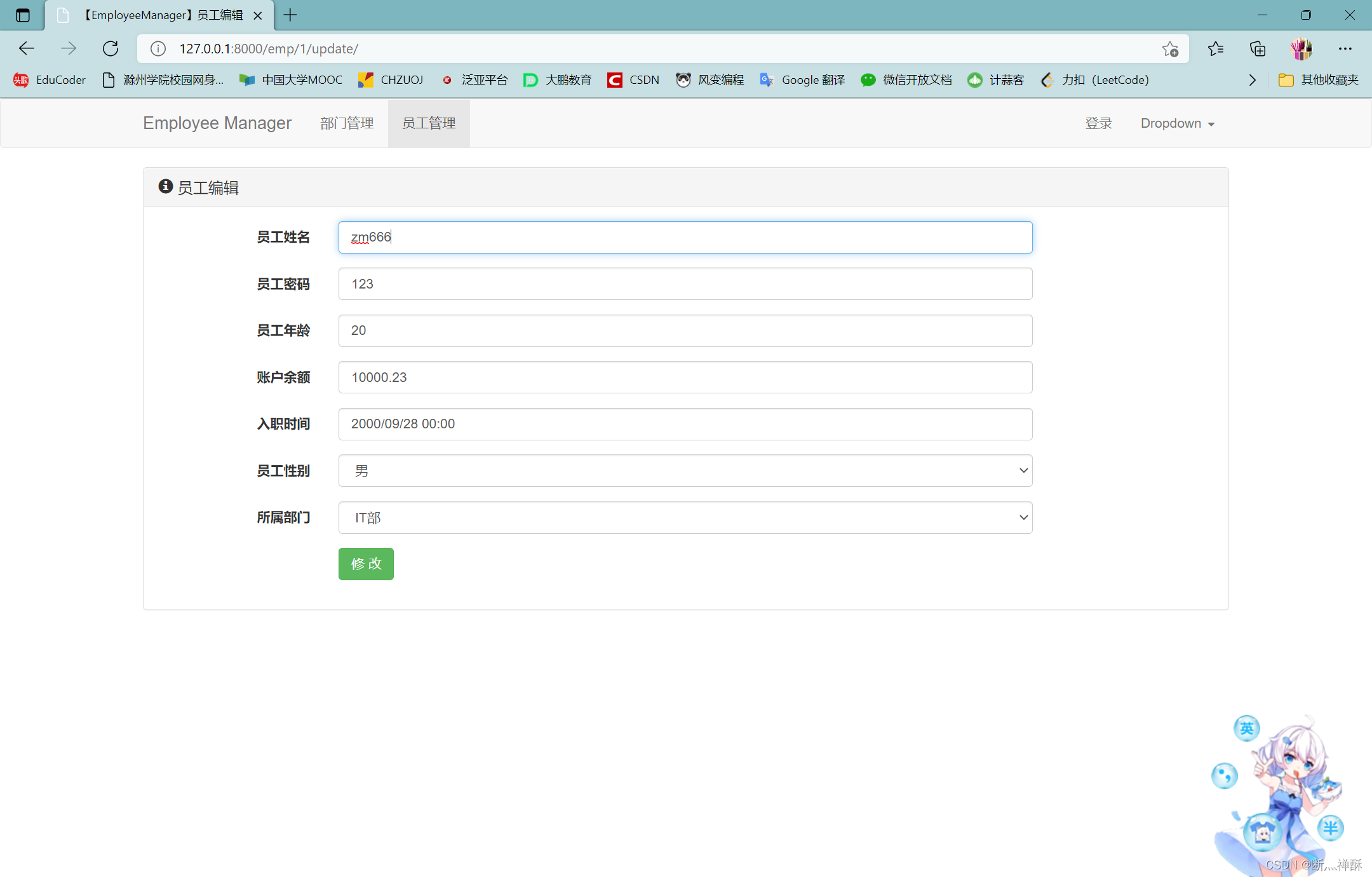Click the back navigation arrow
This screenshot has height=877, width=1372.
coord(27,49)
